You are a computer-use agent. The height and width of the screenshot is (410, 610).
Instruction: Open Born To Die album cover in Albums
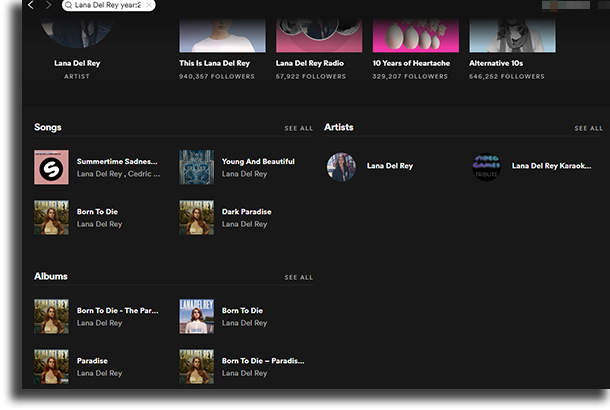point(196,316)
